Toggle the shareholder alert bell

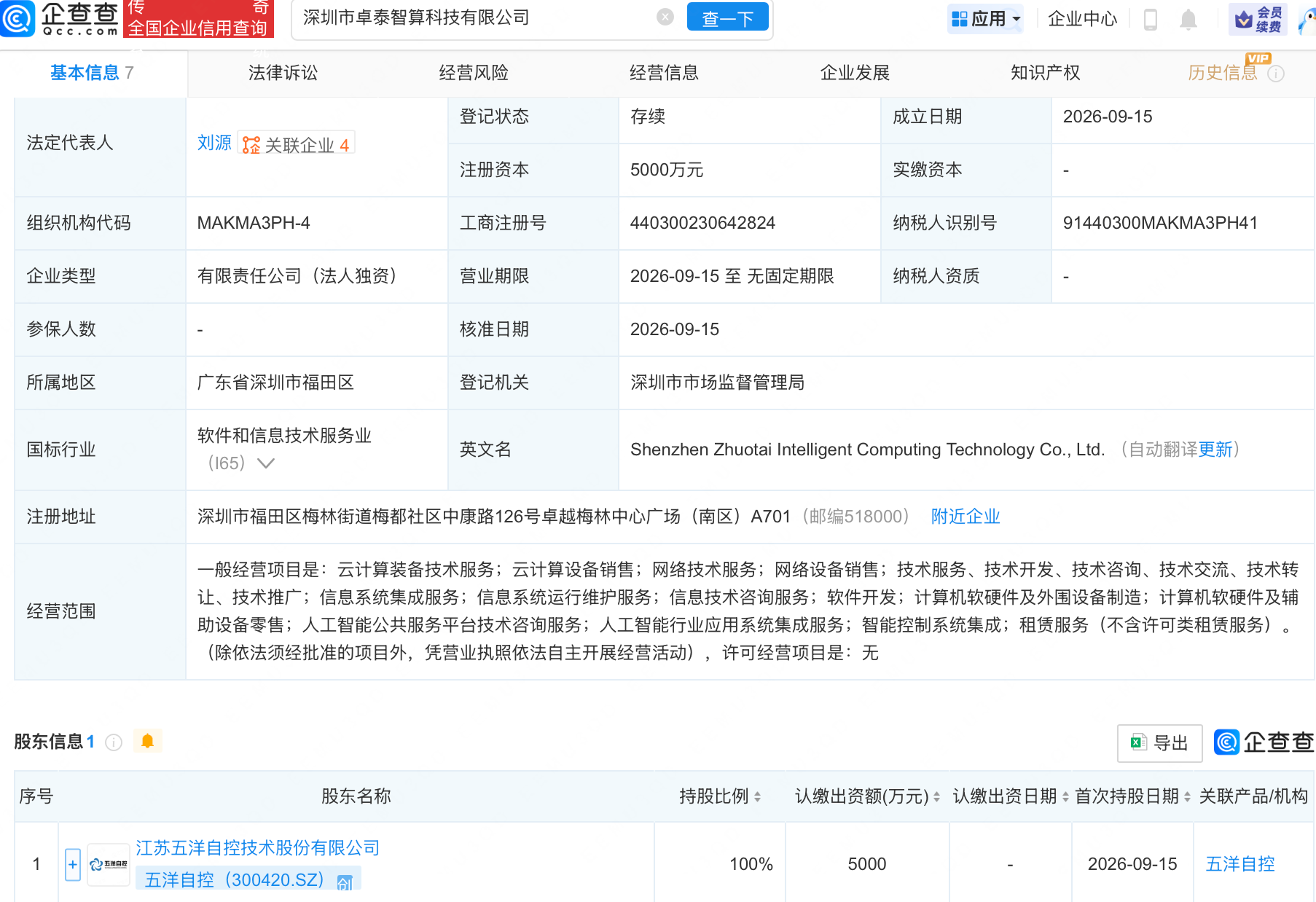pyautogui.click(x=147, y=742)
